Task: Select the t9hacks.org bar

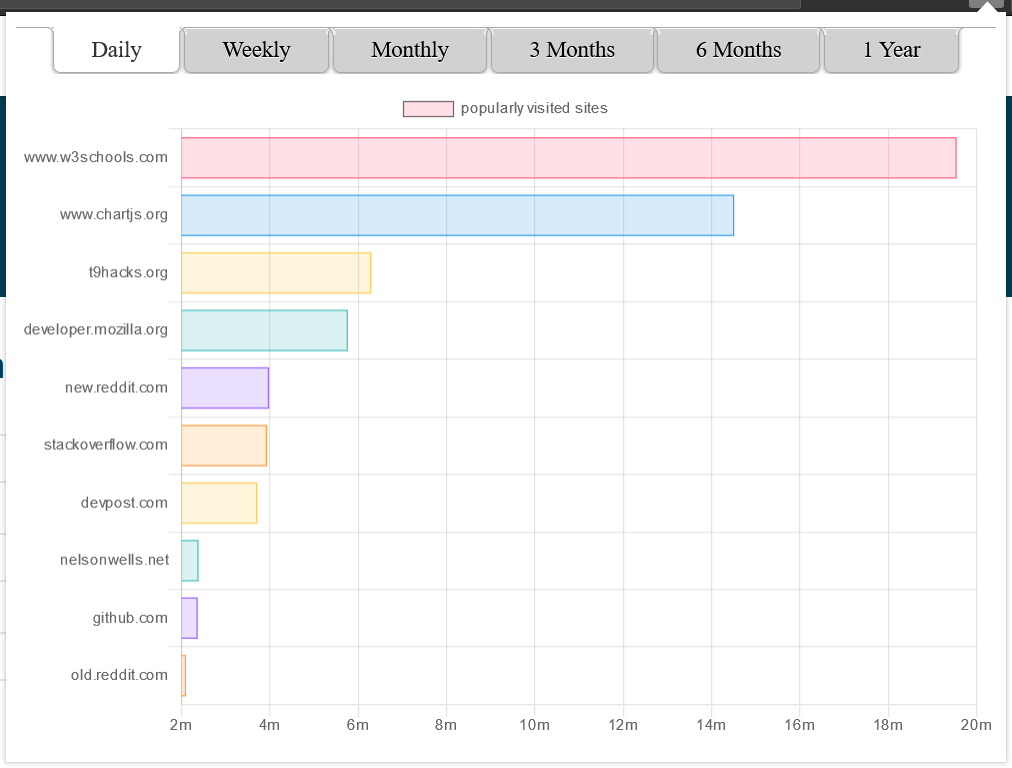Action: 276,273
